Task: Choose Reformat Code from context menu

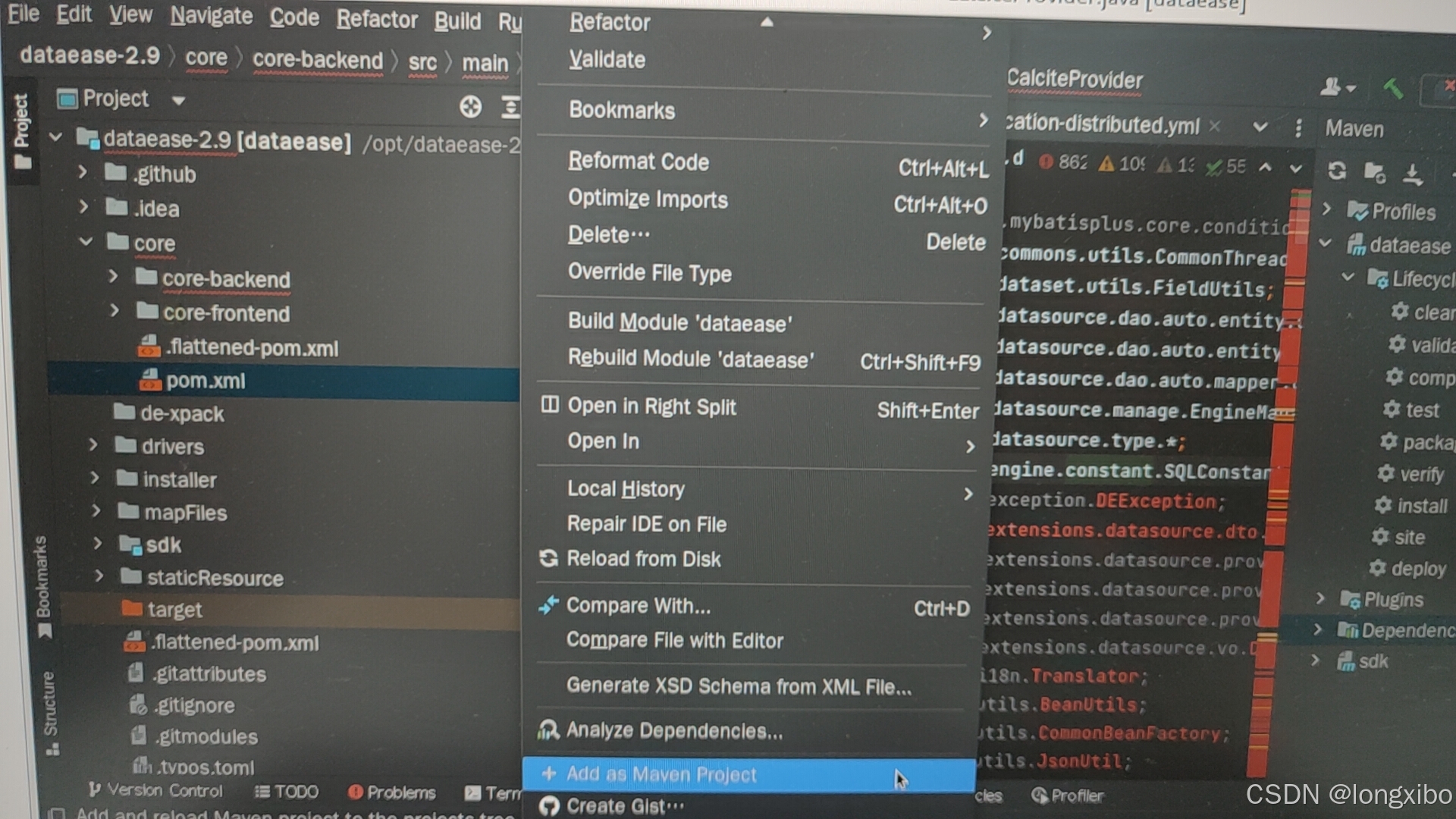Action: click(x=638, y=162)
